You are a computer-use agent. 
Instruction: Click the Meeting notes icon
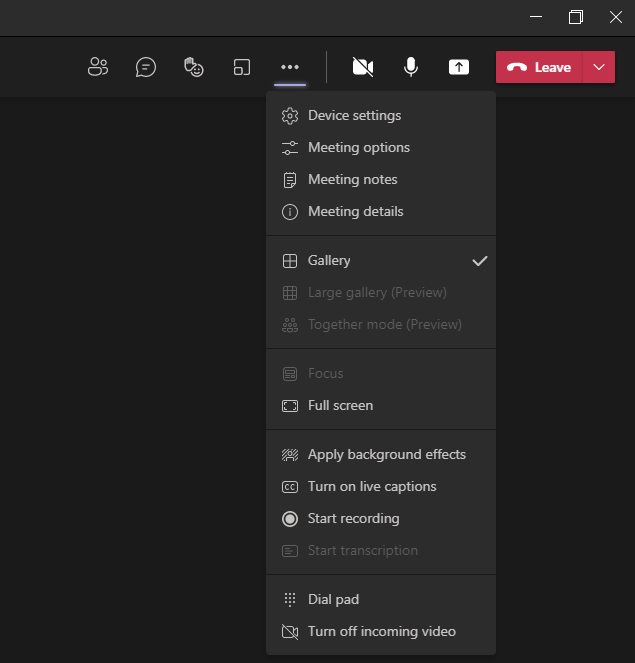tap(290, 180)
